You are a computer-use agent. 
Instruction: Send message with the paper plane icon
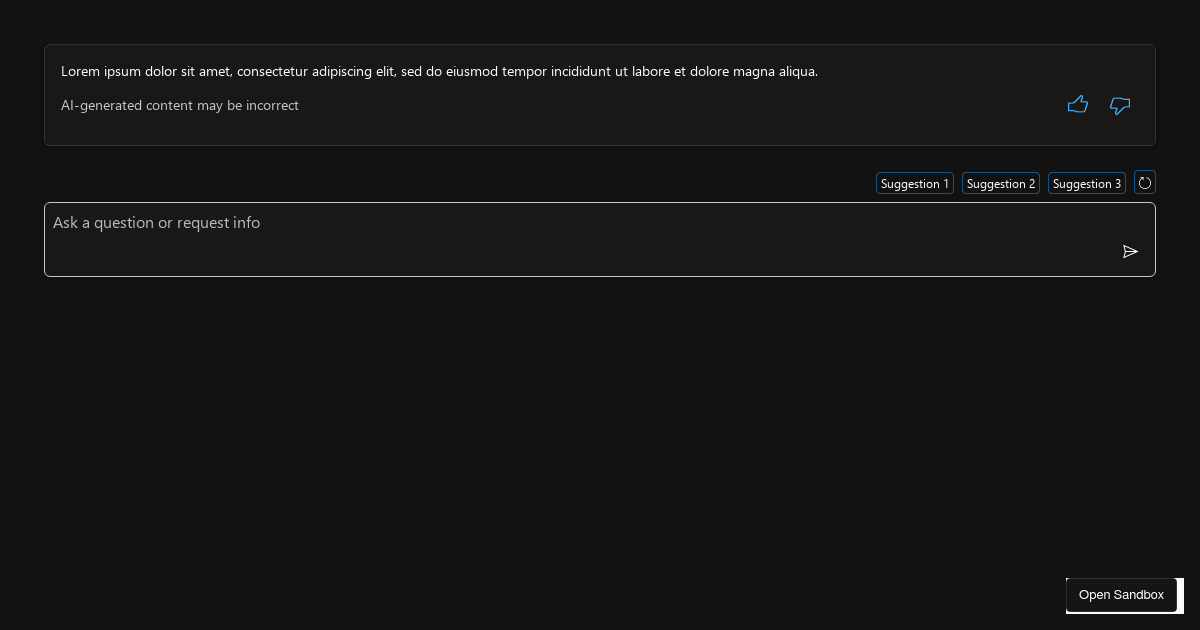(x=1130, y=252)
